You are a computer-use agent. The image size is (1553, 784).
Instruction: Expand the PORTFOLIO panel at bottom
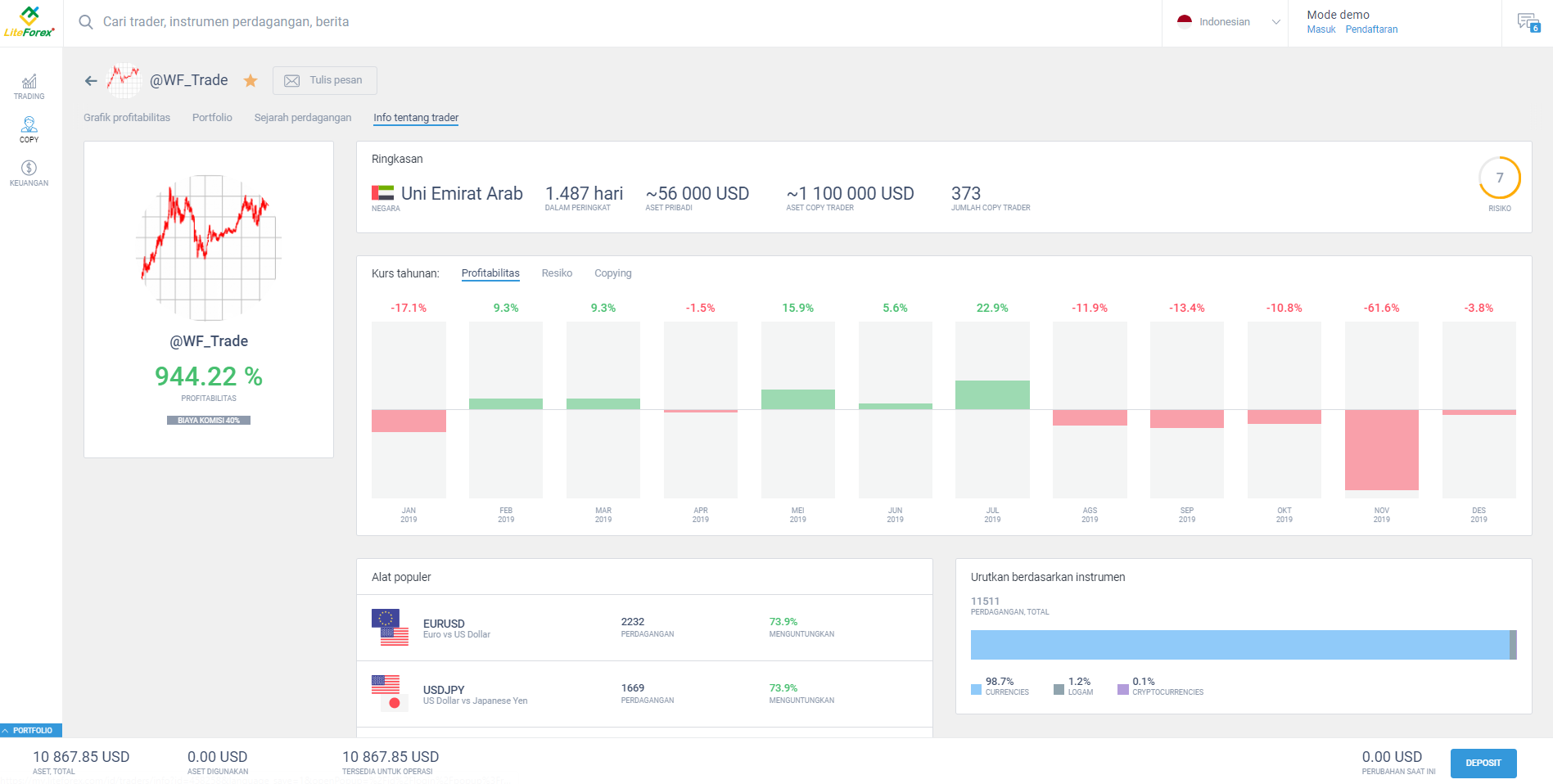pyautogui.click(x=30, y=730)
